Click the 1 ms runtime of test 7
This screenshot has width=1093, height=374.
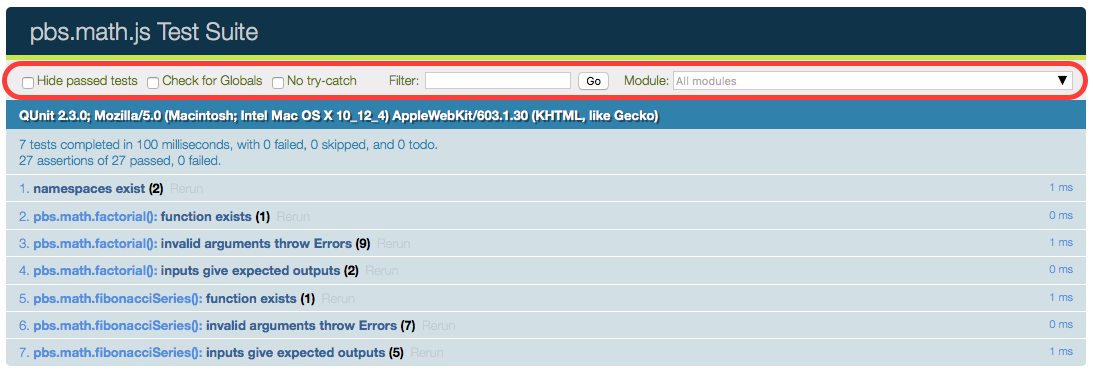pos(1061,352)
